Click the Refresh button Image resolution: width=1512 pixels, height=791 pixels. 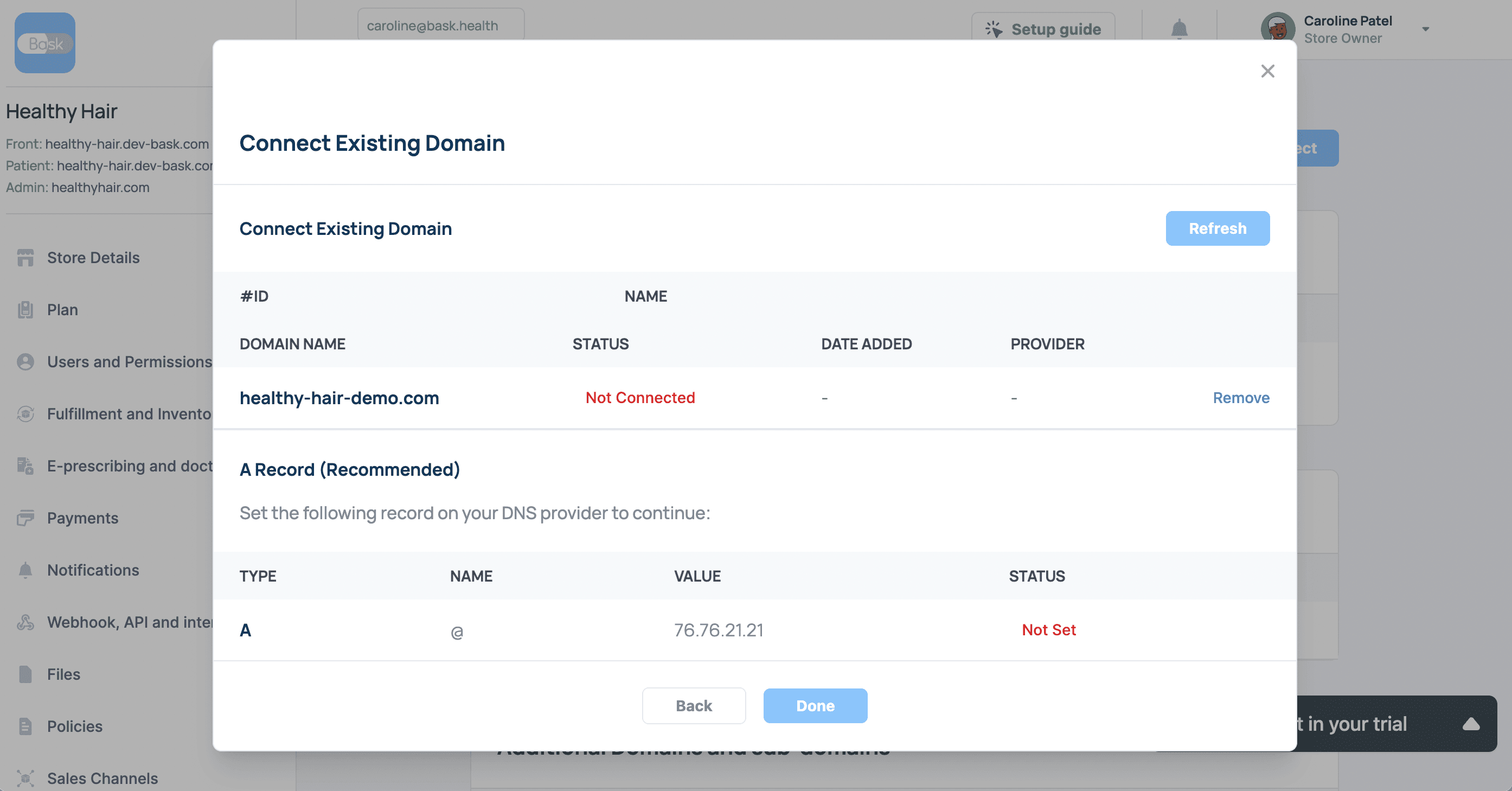[1218, 228]
